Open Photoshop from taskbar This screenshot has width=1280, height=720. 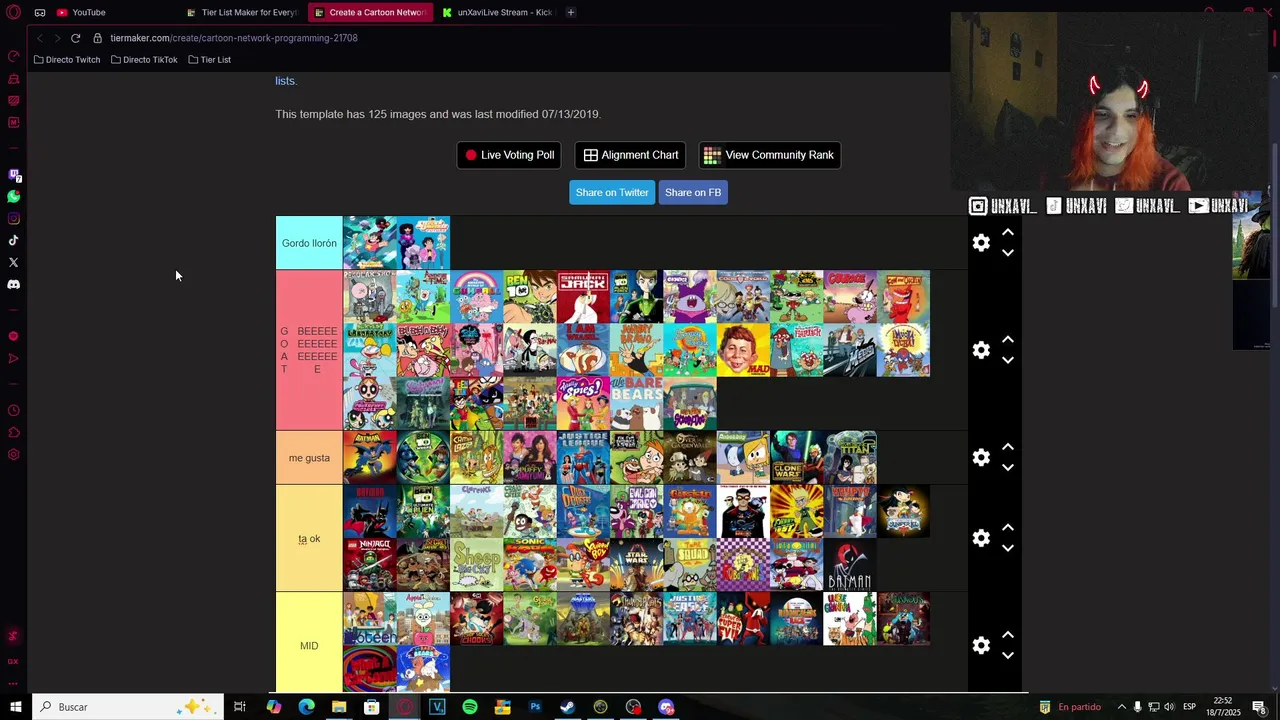[535, 707]
